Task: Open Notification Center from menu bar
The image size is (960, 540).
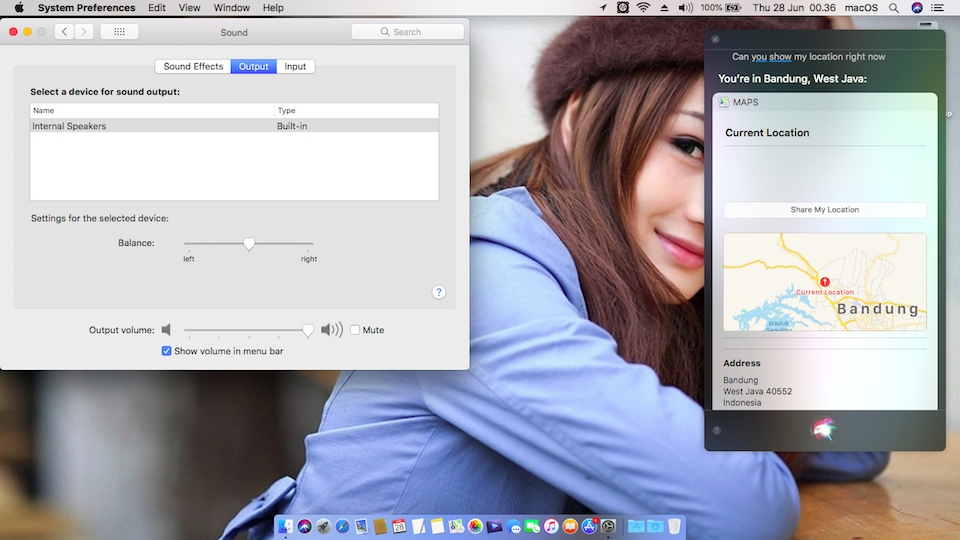Action: (937, 8)
